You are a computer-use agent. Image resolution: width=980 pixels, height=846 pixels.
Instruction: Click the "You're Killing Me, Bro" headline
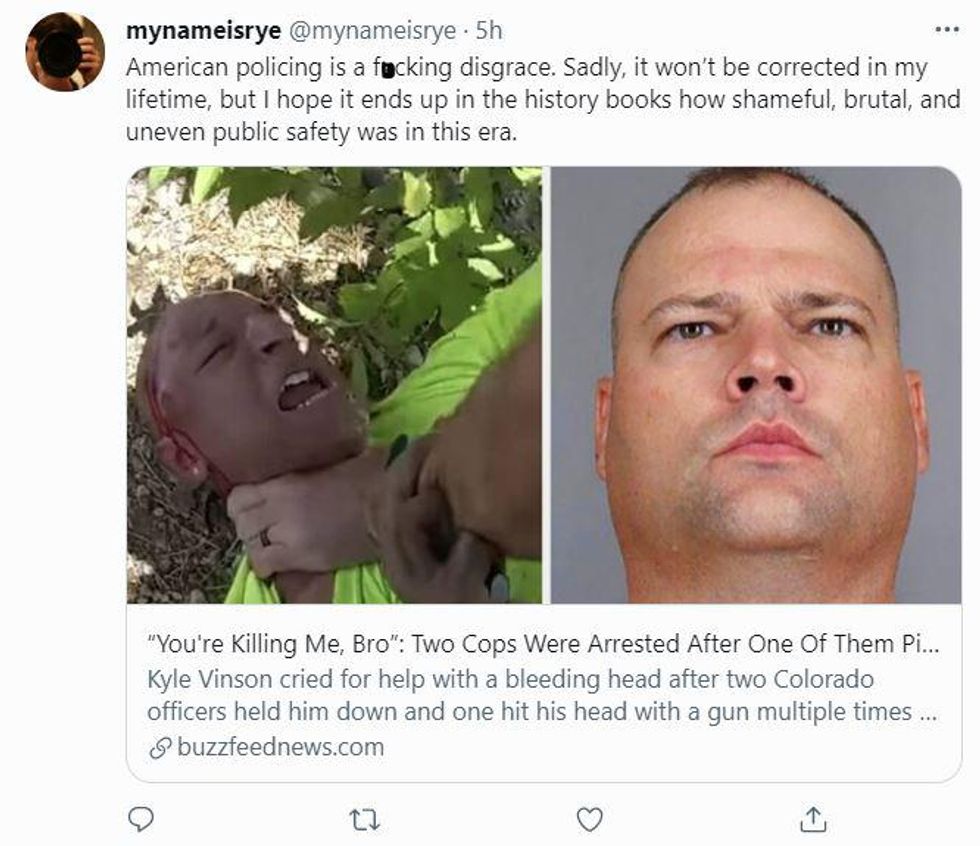click(538, 644)
